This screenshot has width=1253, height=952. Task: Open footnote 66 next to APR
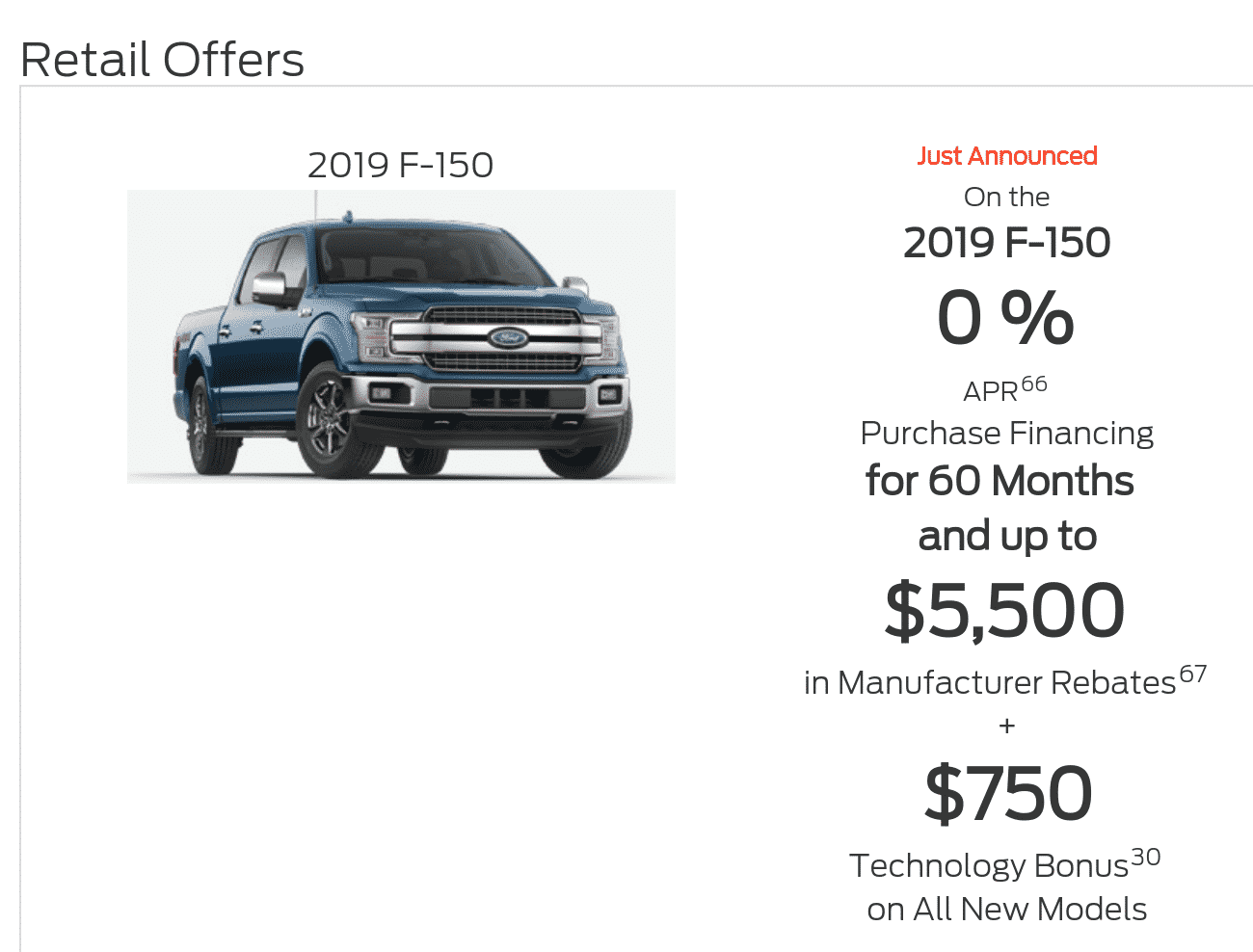[1034, 383]
